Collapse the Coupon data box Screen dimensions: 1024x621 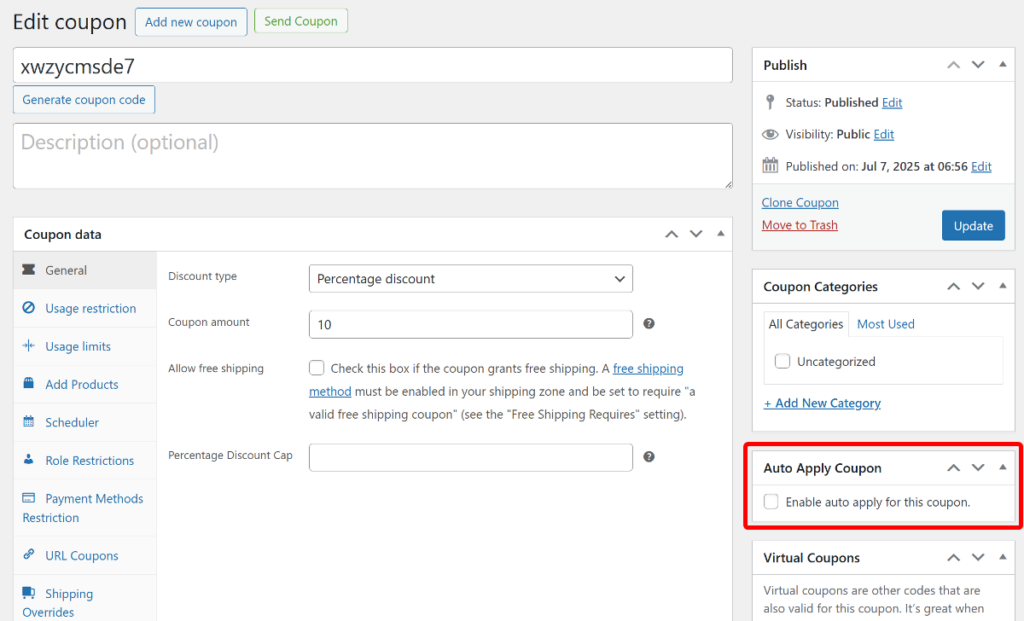click(721, 233)
